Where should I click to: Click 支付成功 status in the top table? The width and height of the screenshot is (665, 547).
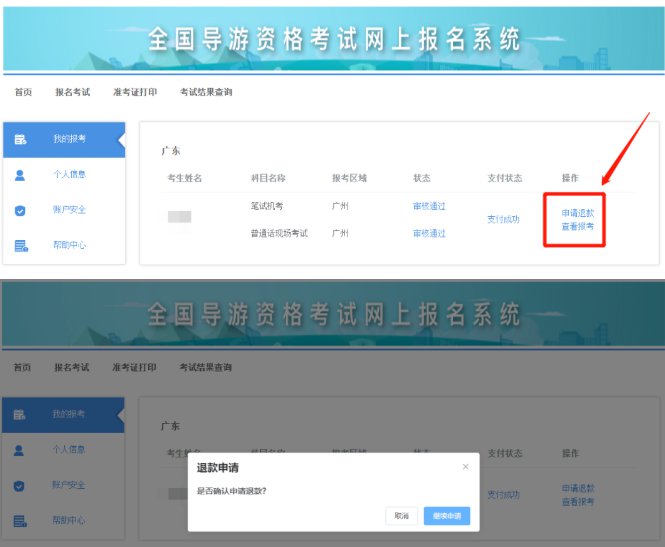tap(504, 219)
